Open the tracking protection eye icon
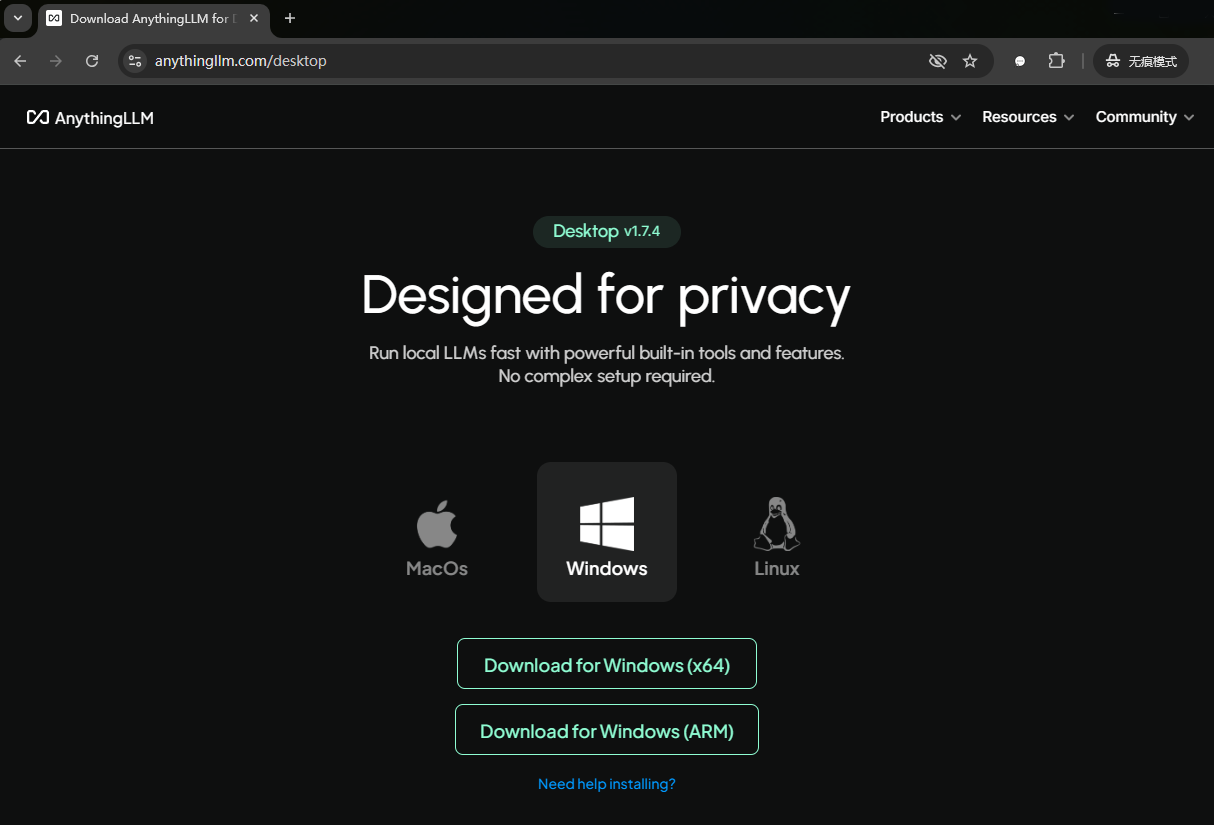 coord(937,61)
